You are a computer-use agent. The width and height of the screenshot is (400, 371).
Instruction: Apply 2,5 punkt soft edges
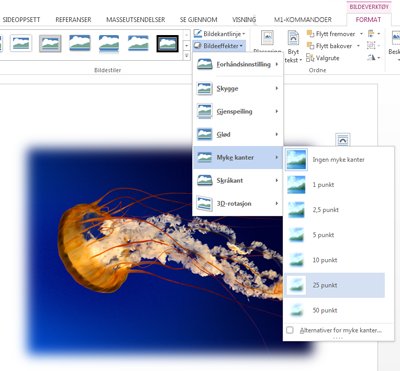335,210
